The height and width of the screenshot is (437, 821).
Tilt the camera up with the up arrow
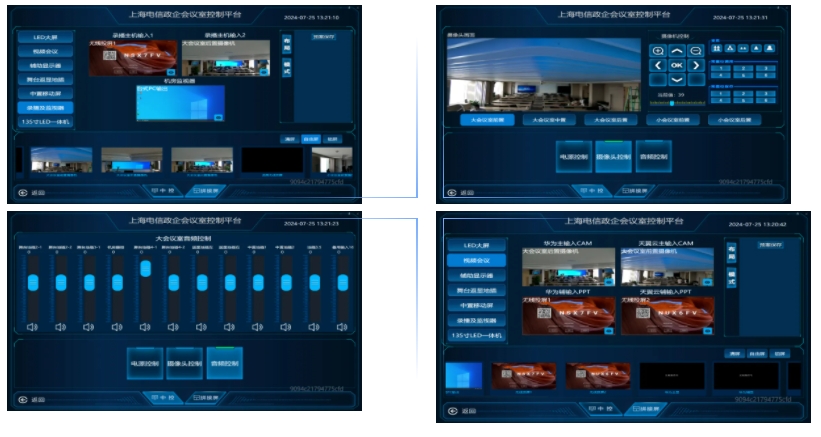(677, 51)
